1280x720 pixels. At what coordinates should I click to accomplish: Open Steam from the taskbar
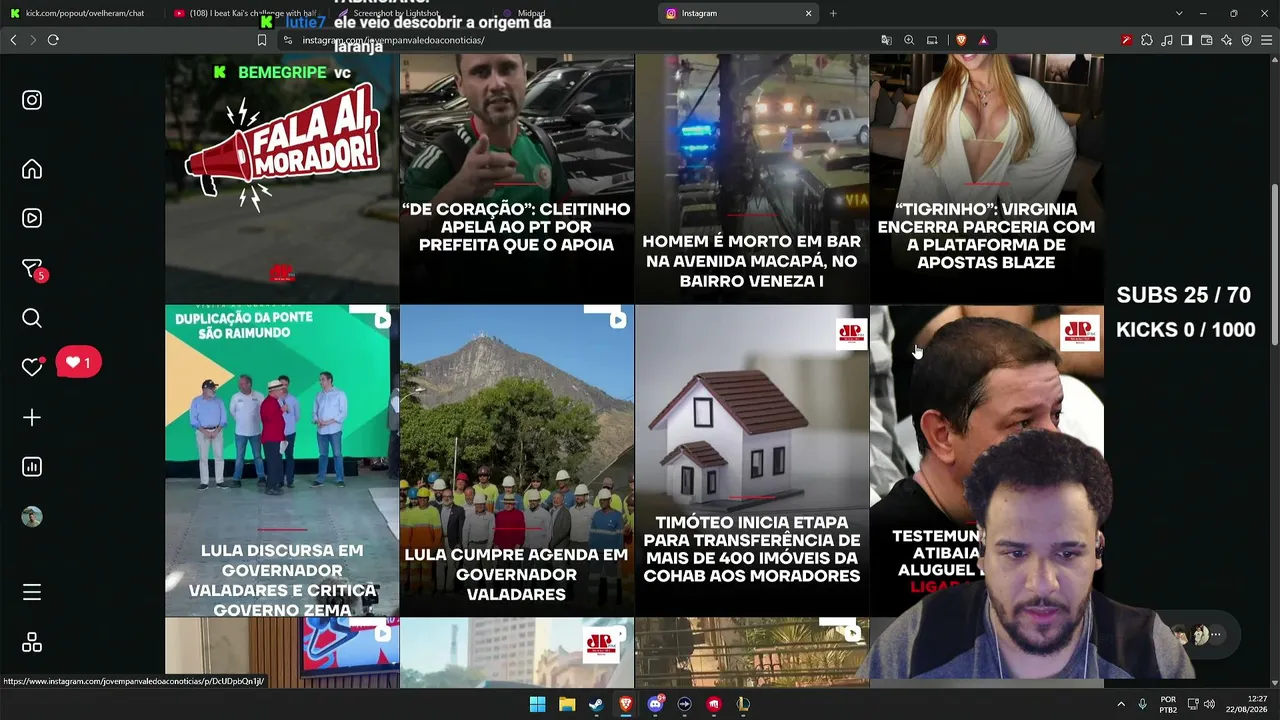[596, 704]
